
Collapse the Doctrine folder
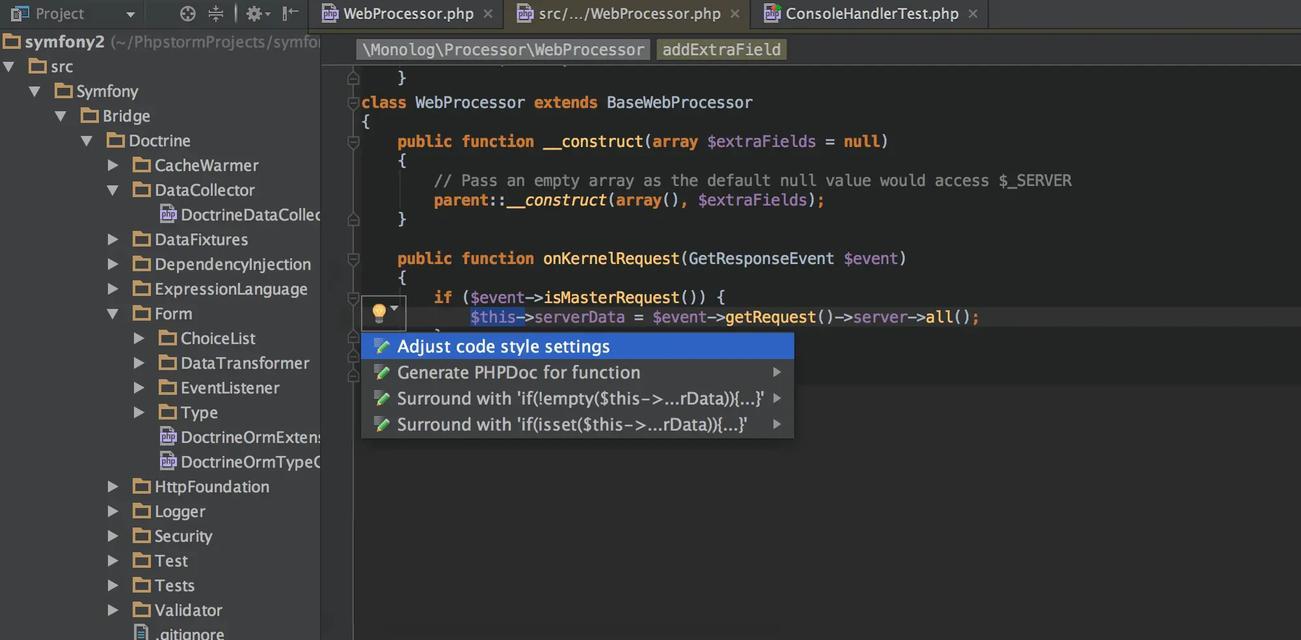(87, 141)
